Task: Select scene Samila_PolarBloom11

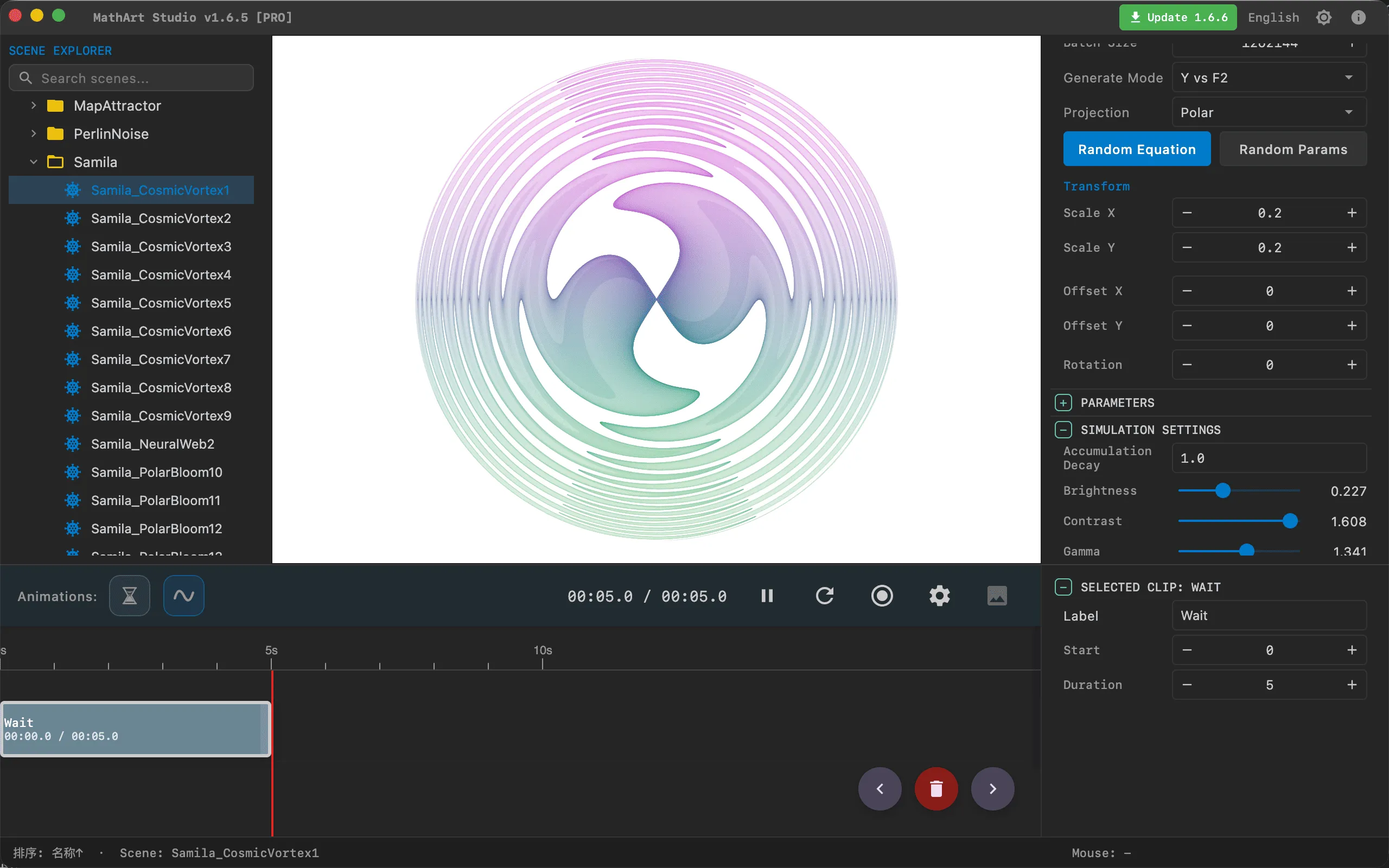Action: point(131,500)
